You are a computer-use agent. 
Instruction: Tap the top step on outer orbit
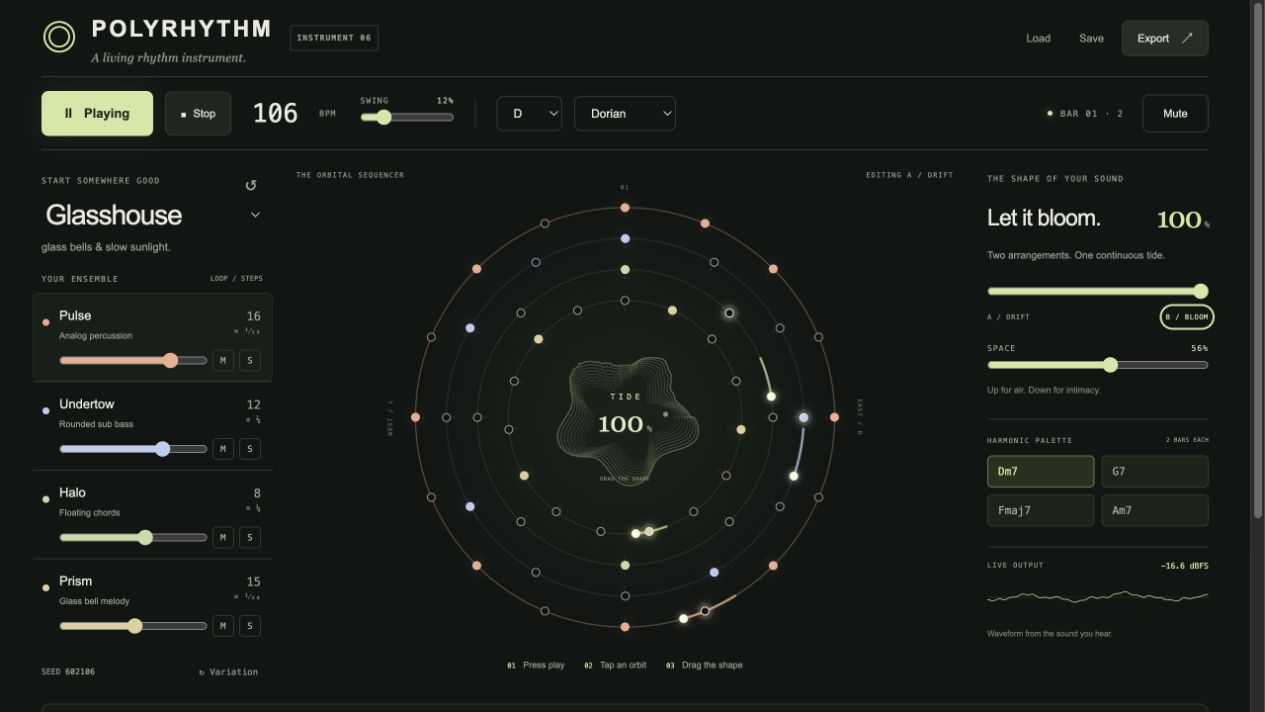(x=625, y=208)
